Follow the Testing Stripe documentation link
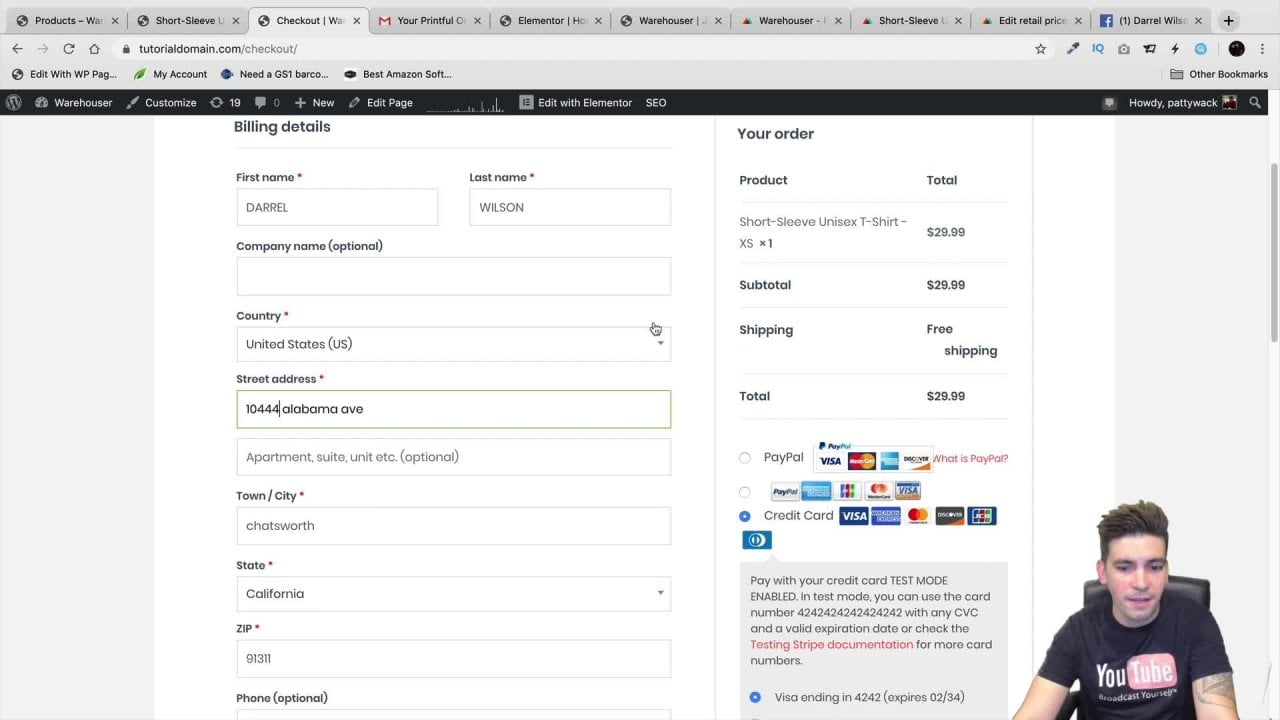Screen dimensions: 1280x720 [831, 645]
